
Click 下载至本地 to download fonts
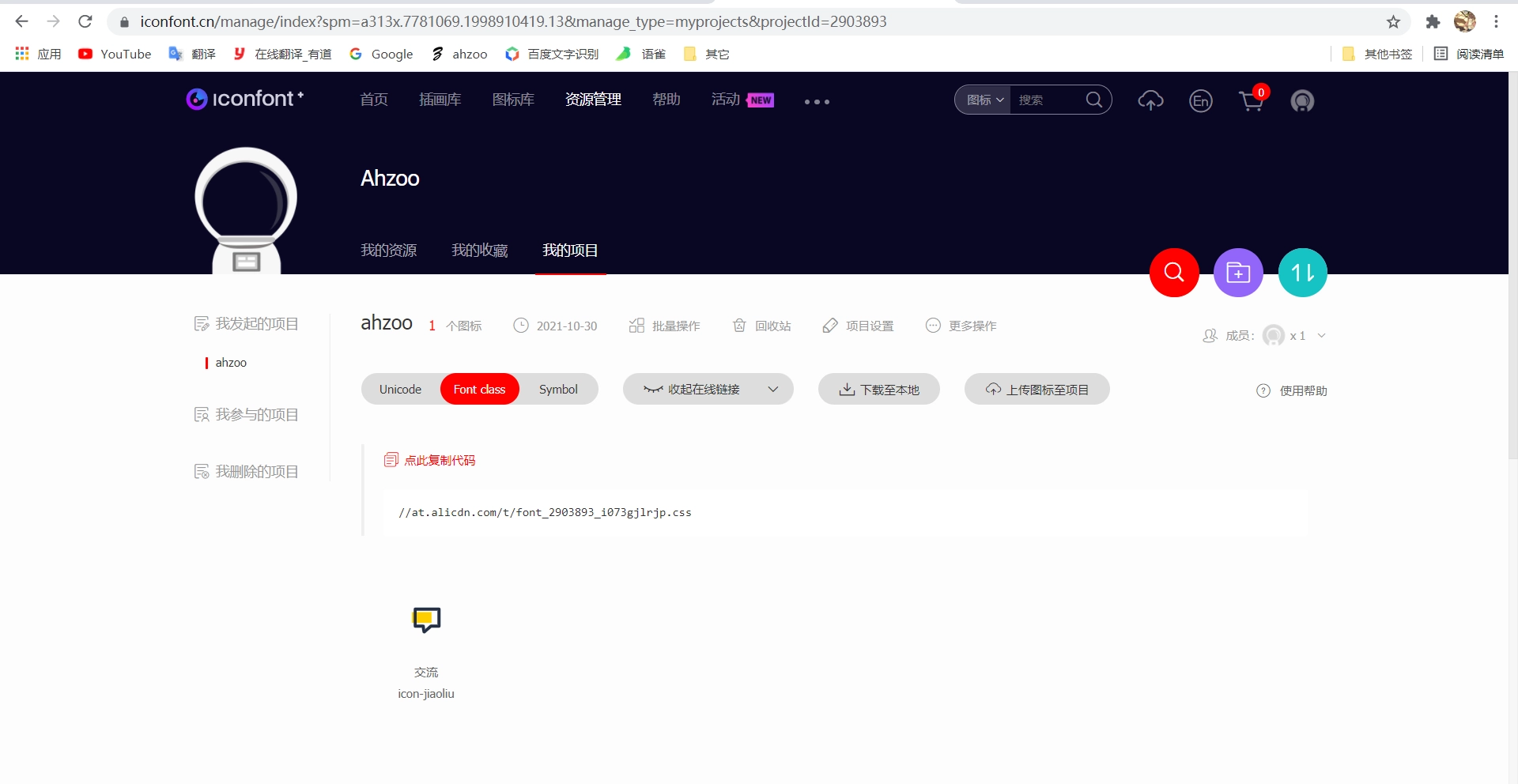[x=878, y=389]
